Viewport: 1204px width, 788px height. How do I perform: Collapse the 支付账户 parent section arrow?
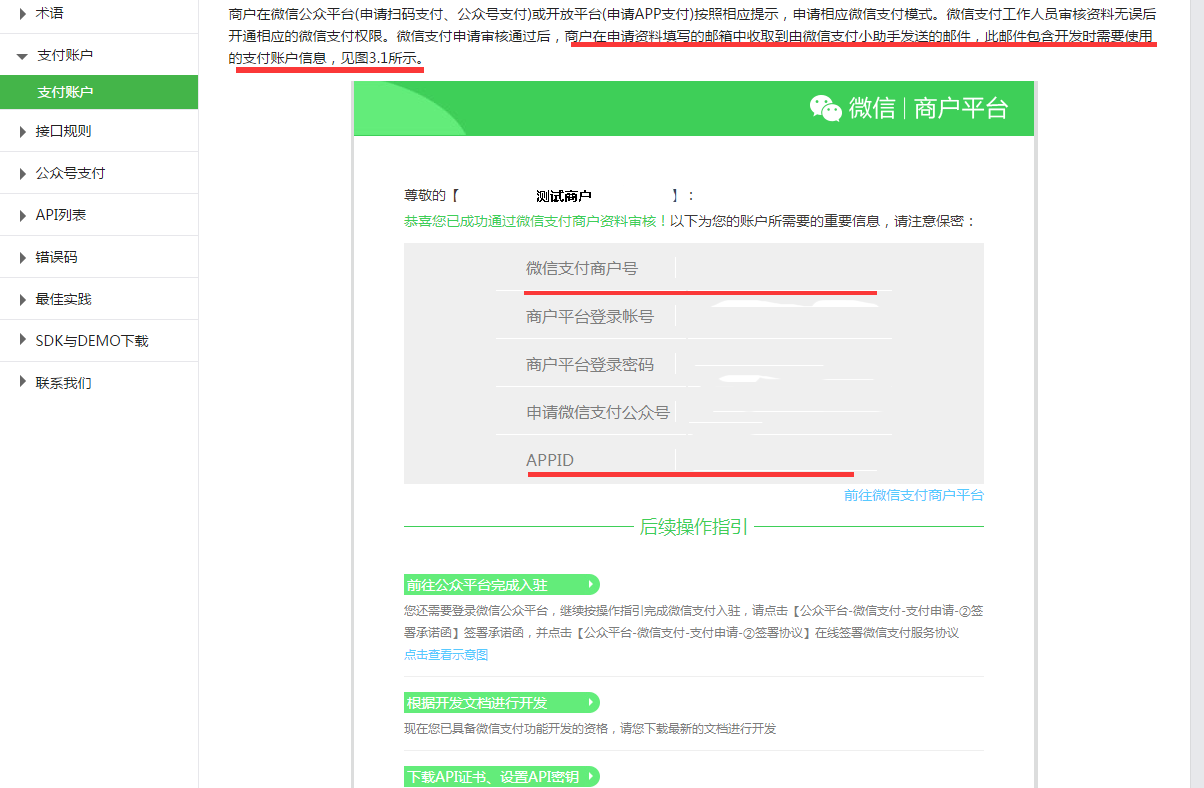[x=23, y=56]
